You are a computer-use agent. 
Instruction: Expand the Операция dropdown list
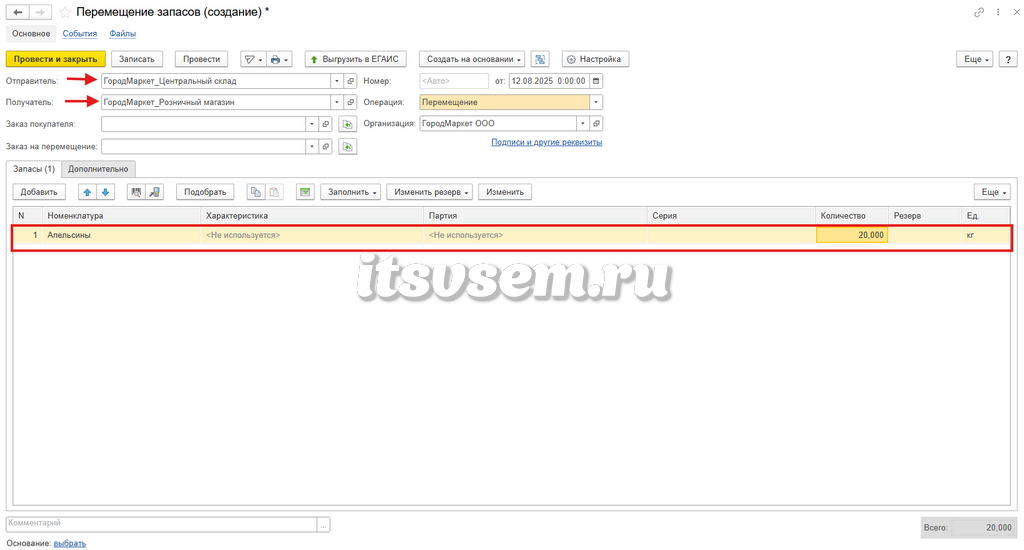point(596,102)
